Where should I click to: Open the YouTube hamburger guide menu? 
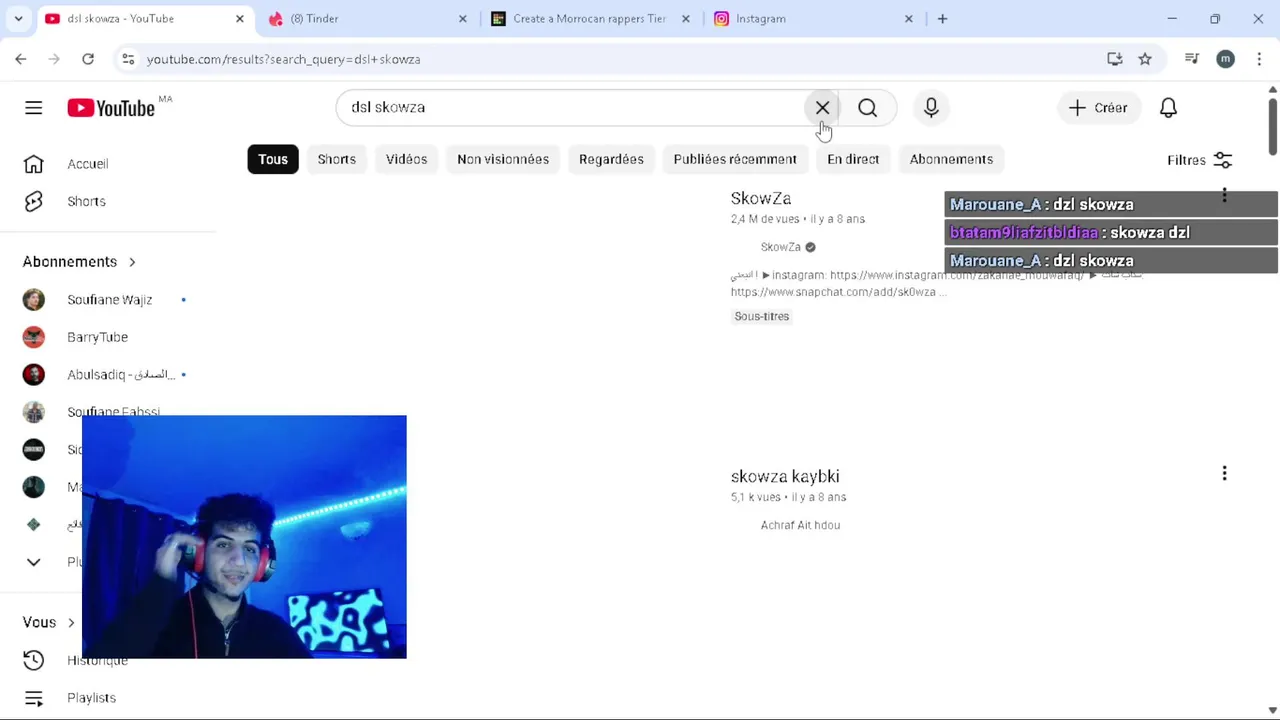click(34, 108)
